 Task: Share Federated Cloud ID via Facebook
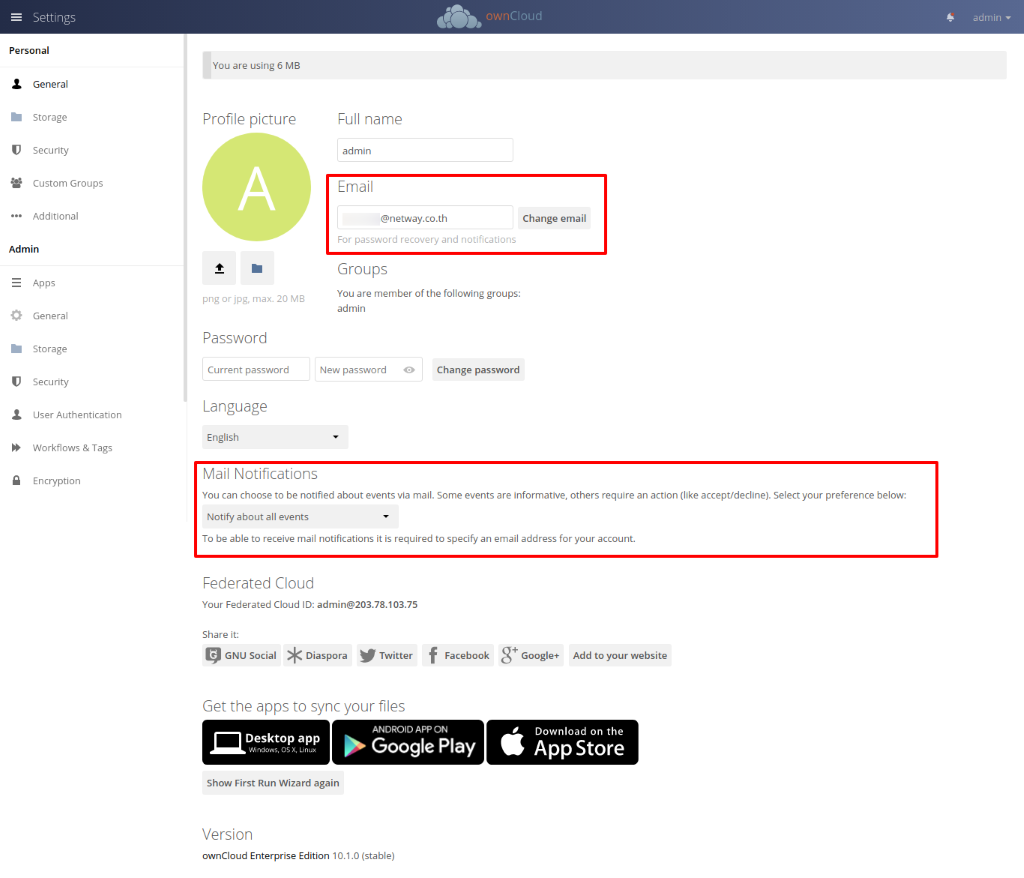coord(458,656)
